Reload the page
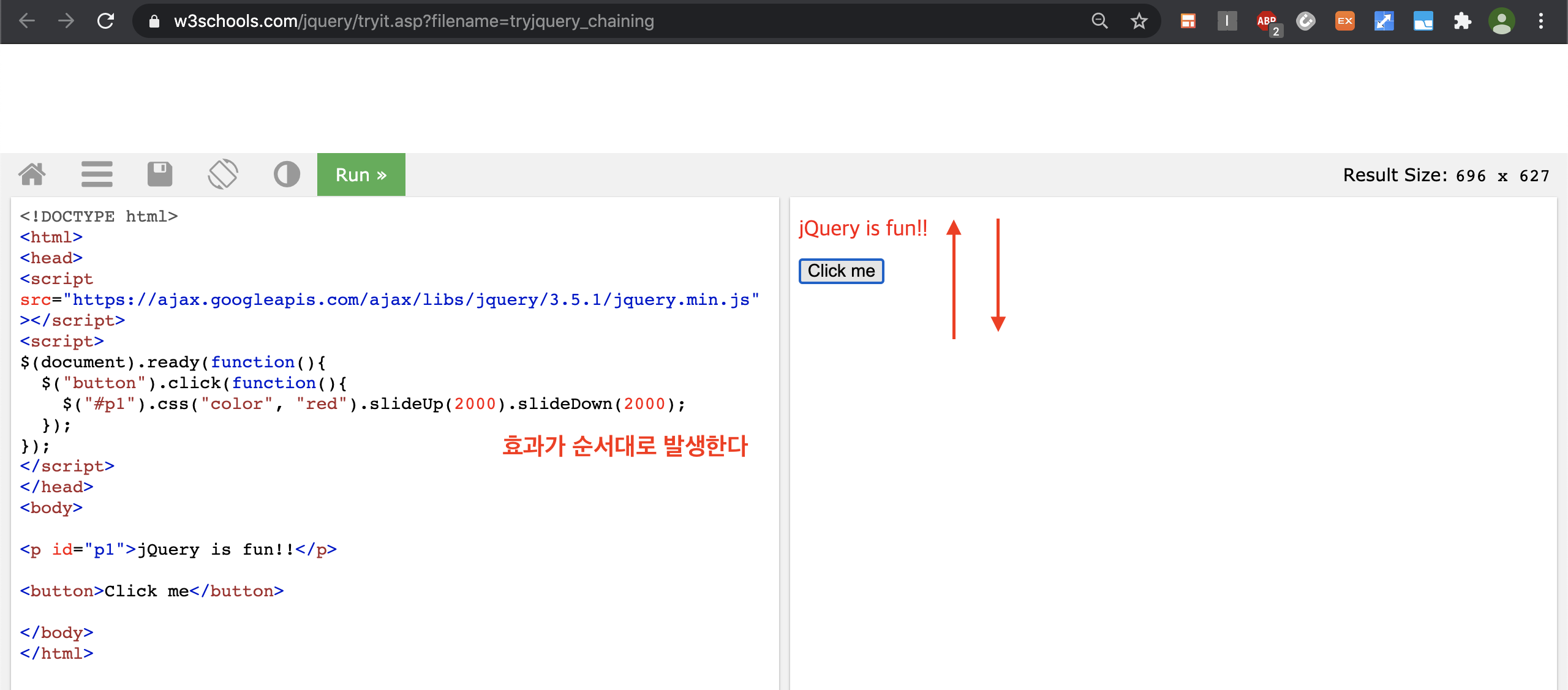Image resolution: width=1568 pixels, height=690 pixels. pos(106,21)
